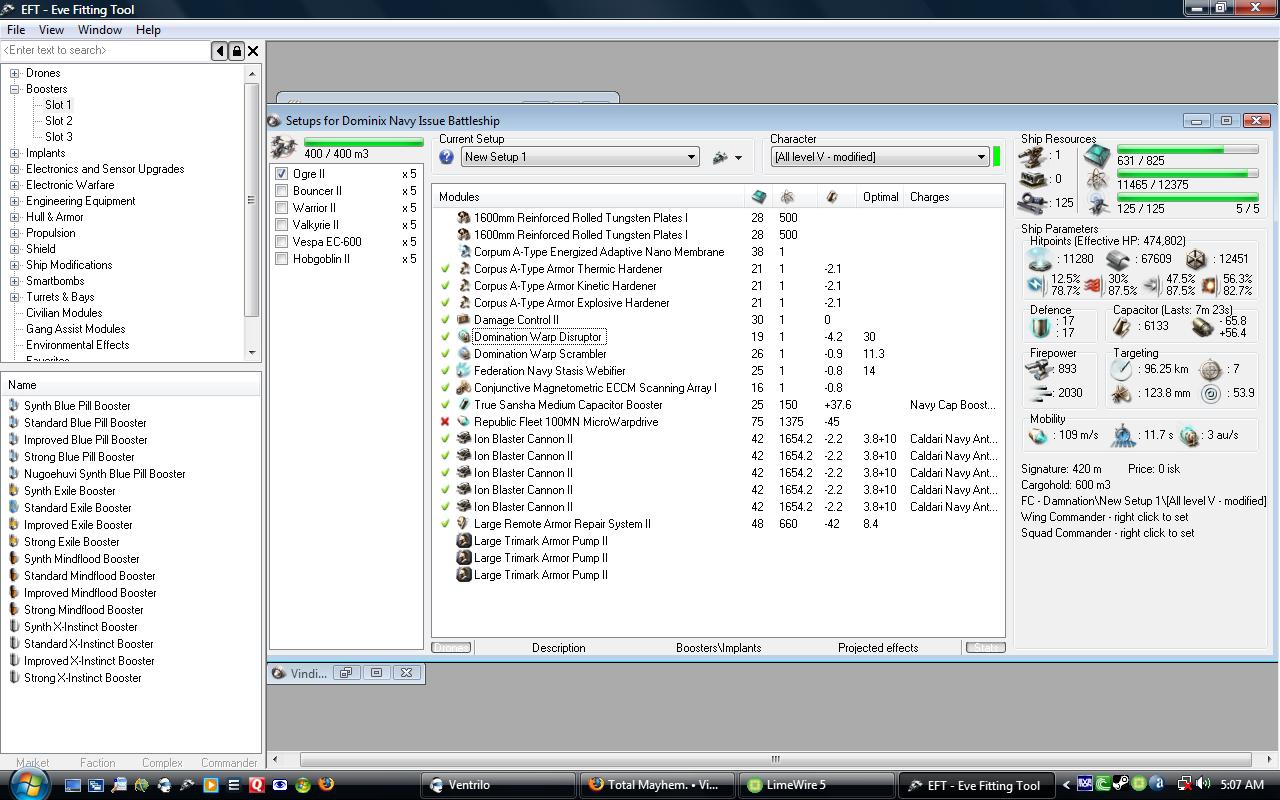The width and height of the screenshot is (1280, 800).
Task: Click the Domination Warp Disruptor module icon
Action: point(464,337)
